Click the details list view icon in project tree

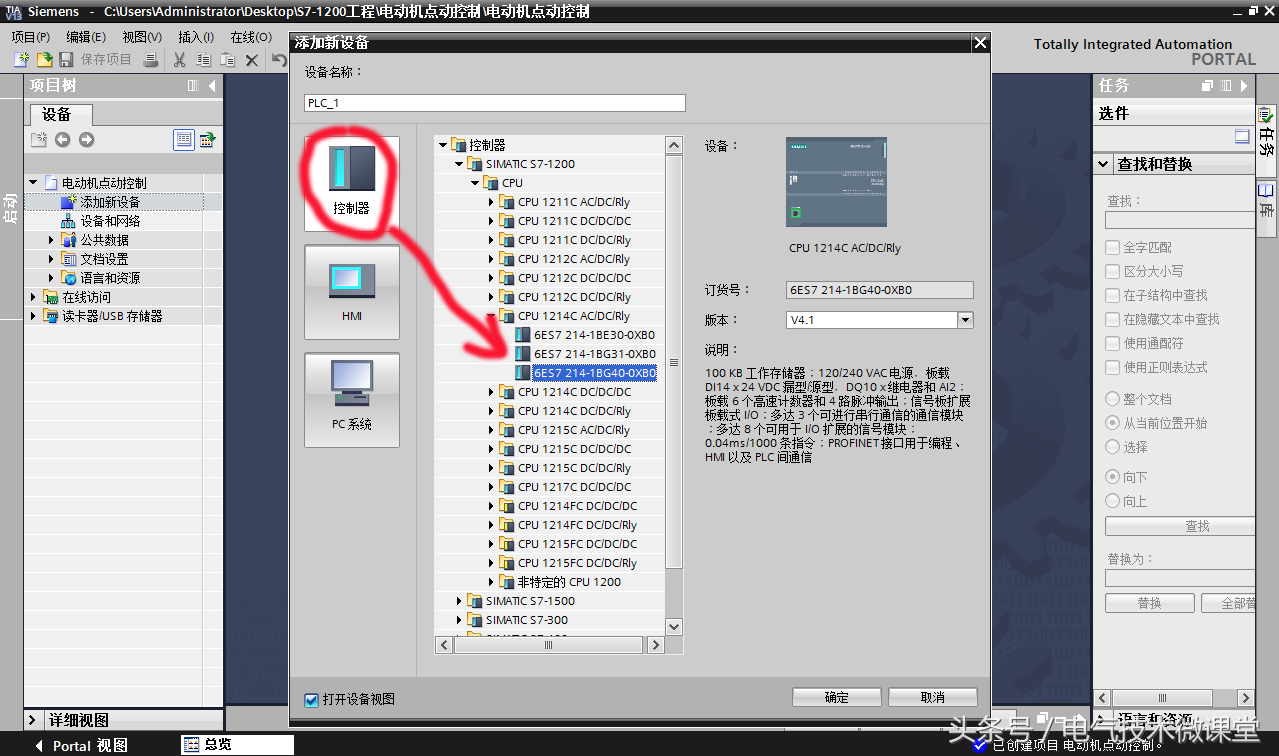tap(184, 139)
